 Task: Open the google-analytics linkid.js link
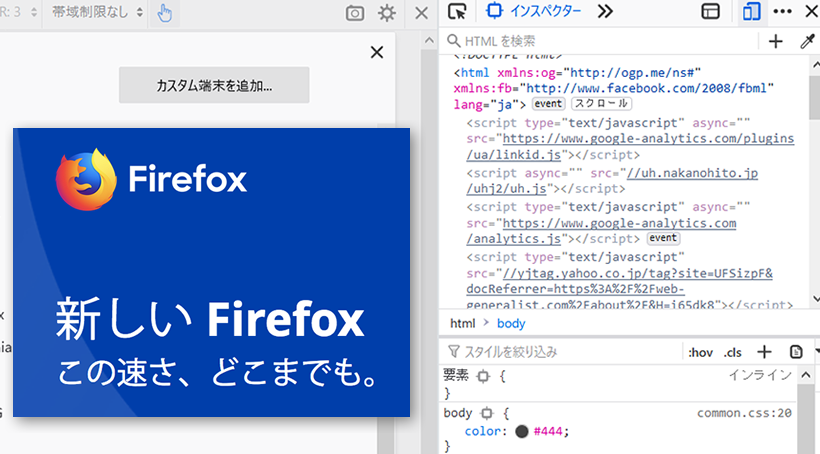point(630,146)
